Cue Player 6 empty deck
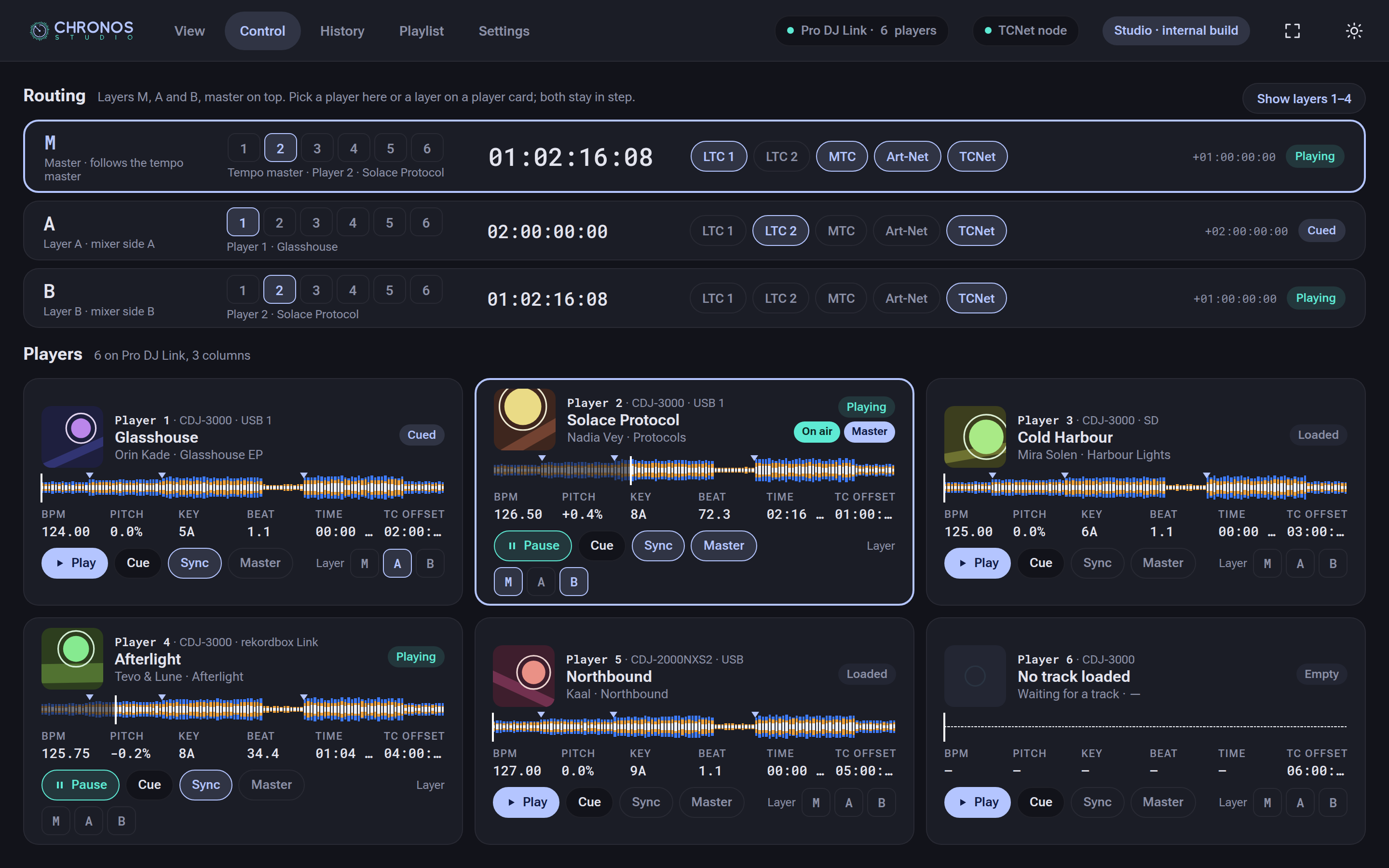This screenshot has width=1389, height=868. [x=1041, y=802]
